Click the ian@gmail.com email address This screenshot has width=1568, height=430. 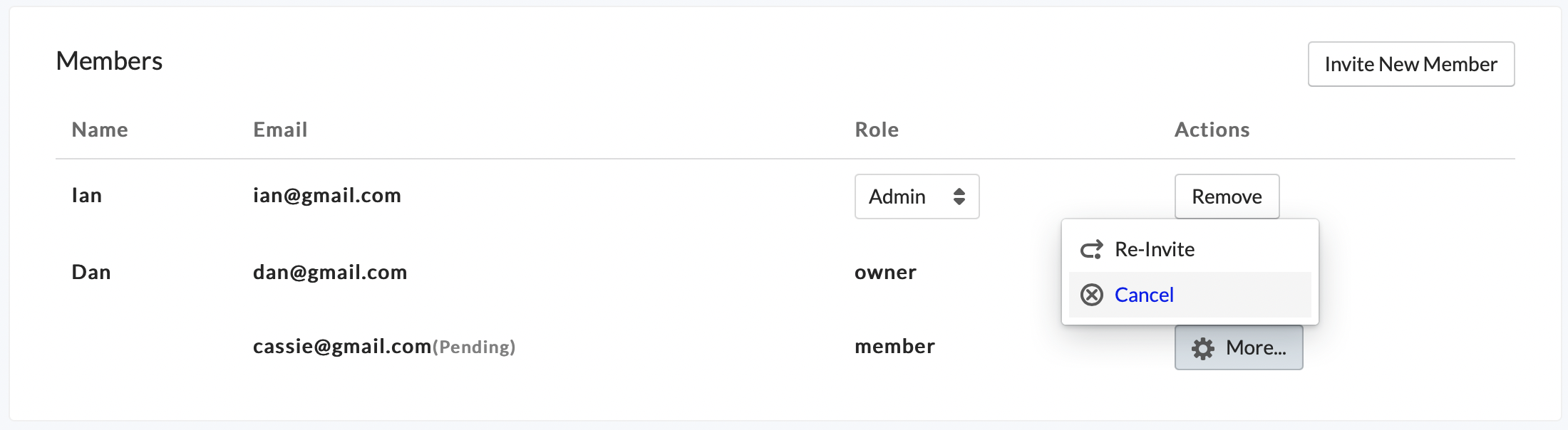pos(327,195)
